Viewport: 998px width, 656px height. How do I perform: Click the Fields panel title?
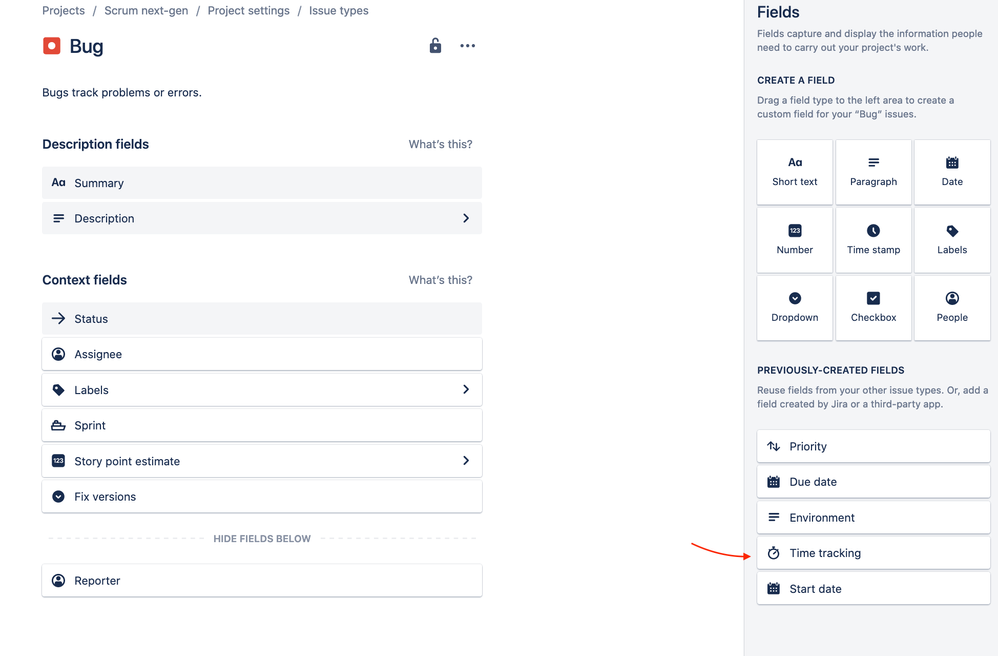(778, 12)
